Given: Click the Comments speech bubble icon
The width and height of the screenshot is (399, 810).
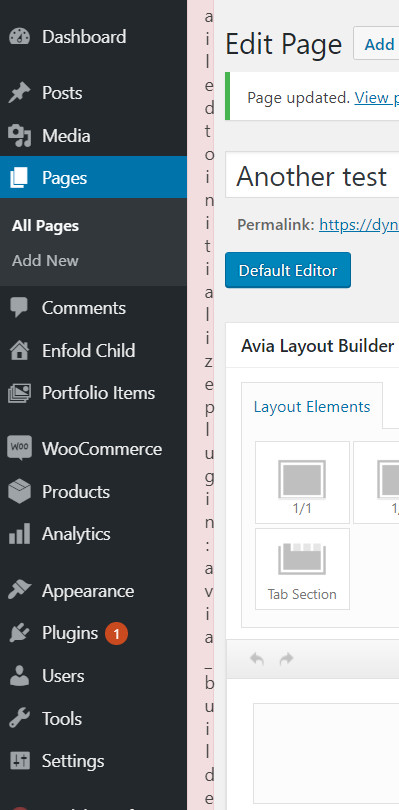Looking at the screenshot, I should (x=19, y=308).
